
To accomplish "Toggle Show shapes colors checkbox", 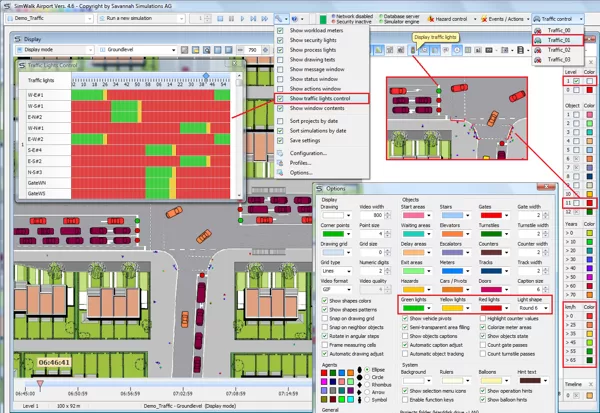I will pyautogui.click(x=324, y=301).
